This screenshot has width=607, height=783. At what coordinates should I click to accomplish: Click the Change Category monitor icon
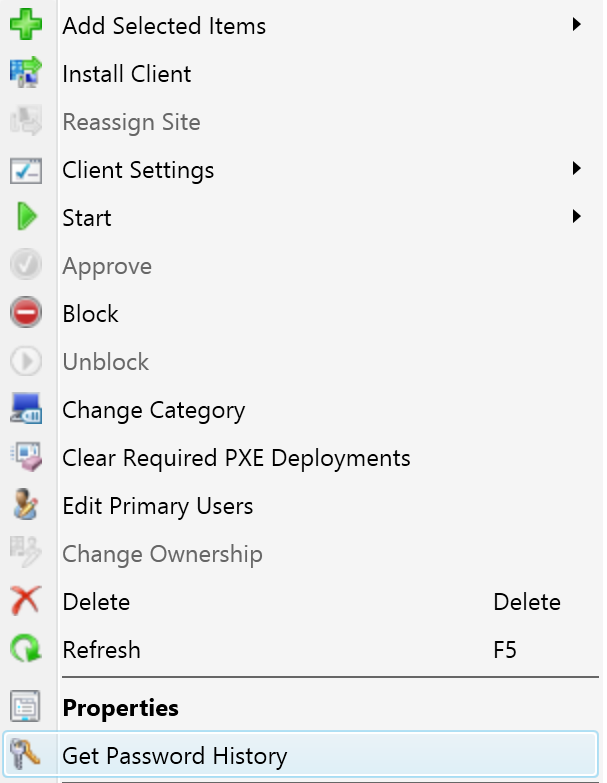point(25,408)
